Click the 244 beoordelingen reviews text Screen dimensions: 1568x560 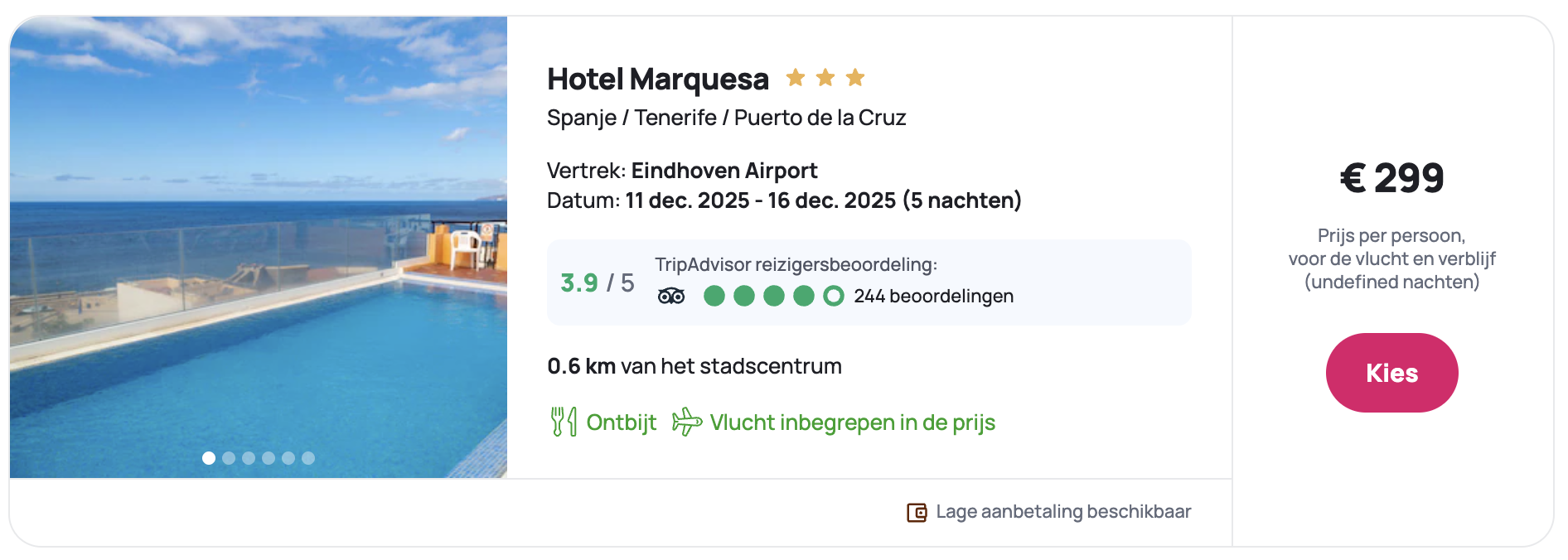point(933,296)
